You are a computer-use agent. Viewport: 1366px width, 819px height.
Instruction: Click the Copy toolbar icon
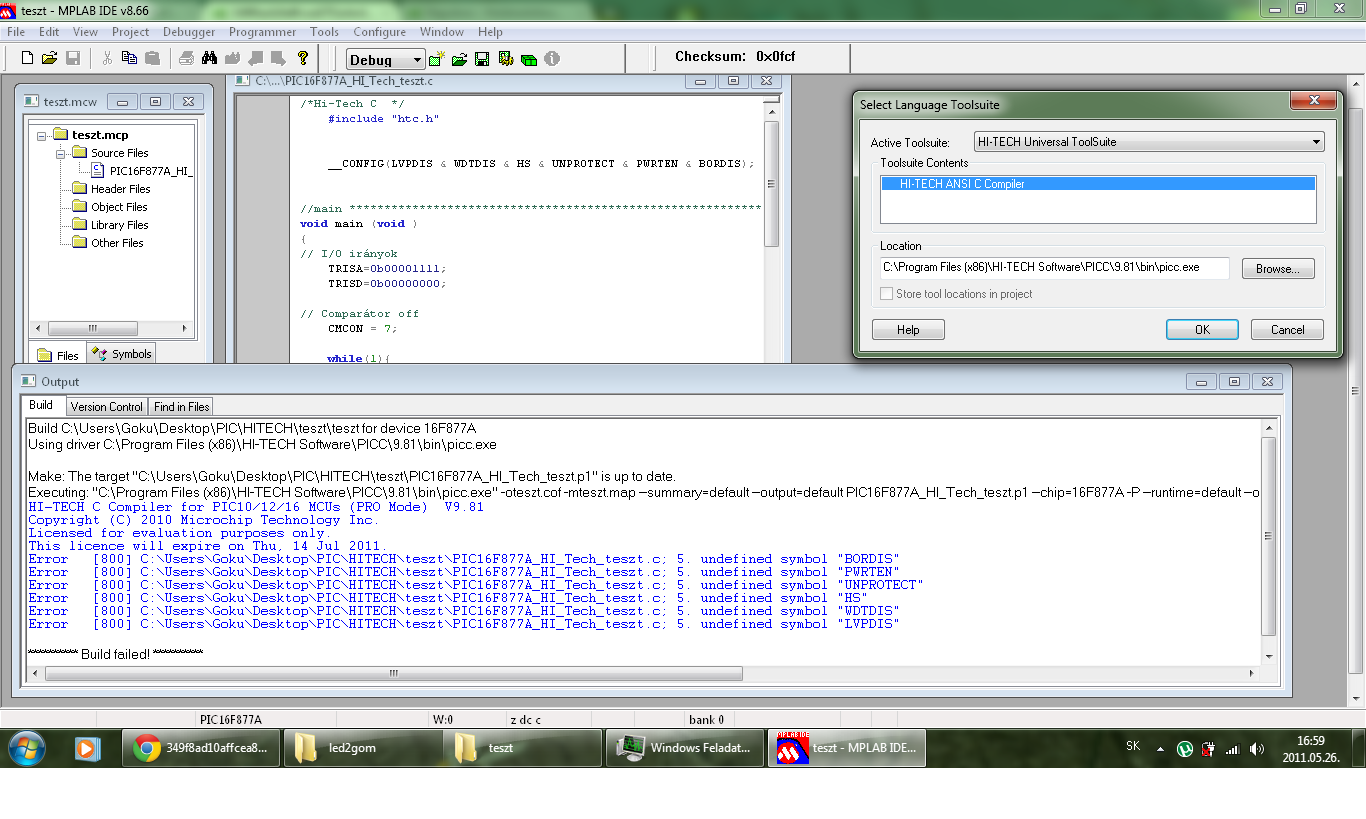(129, 58)
